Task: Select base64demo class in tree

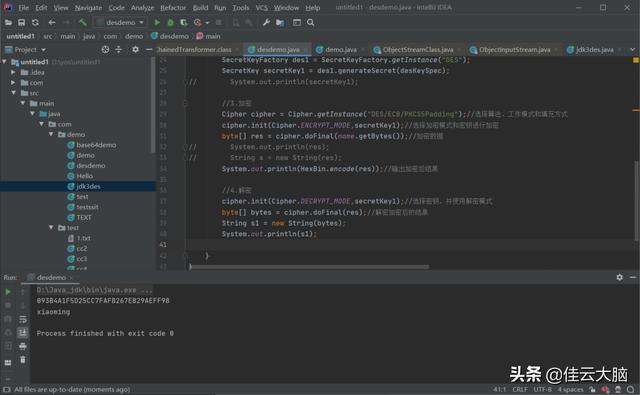Action: point(91,145)
